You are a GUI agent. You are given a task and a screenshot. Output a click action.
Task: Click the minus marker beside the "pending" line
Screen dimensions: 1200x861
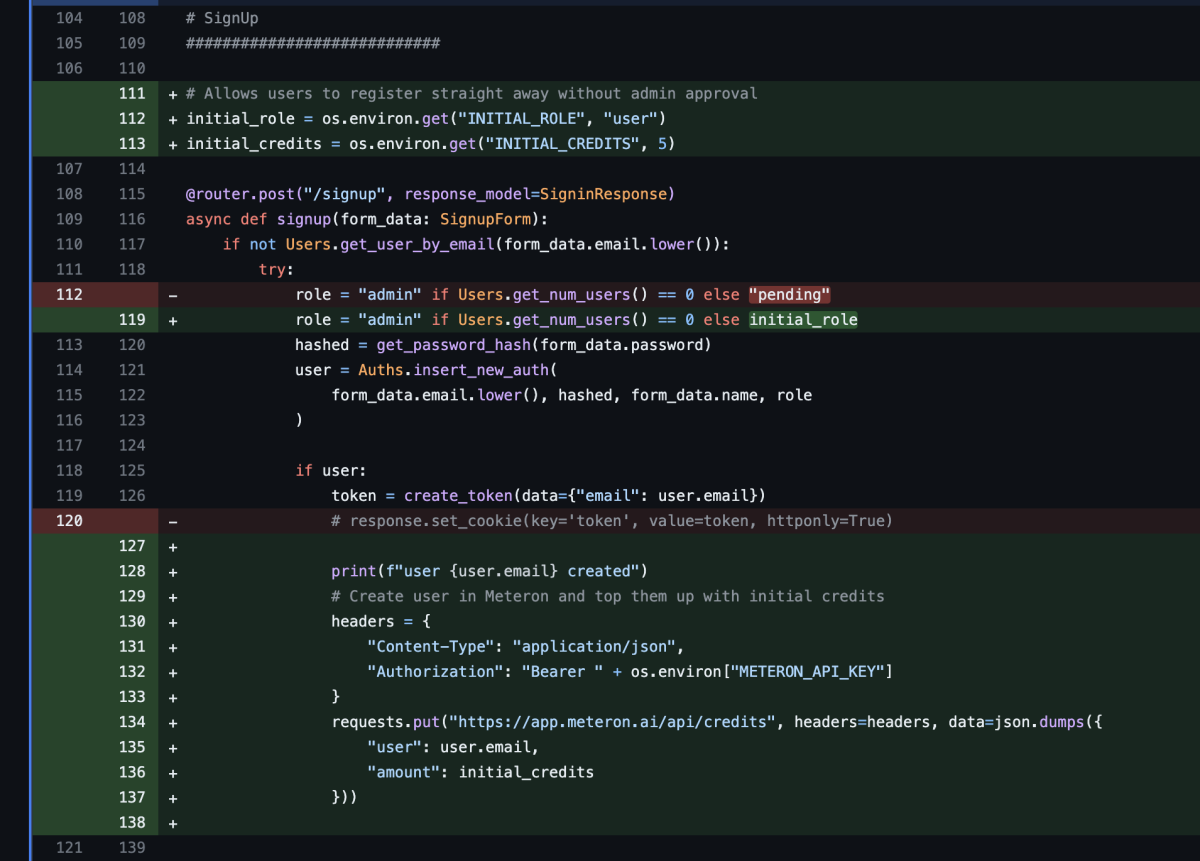[173, 295]
